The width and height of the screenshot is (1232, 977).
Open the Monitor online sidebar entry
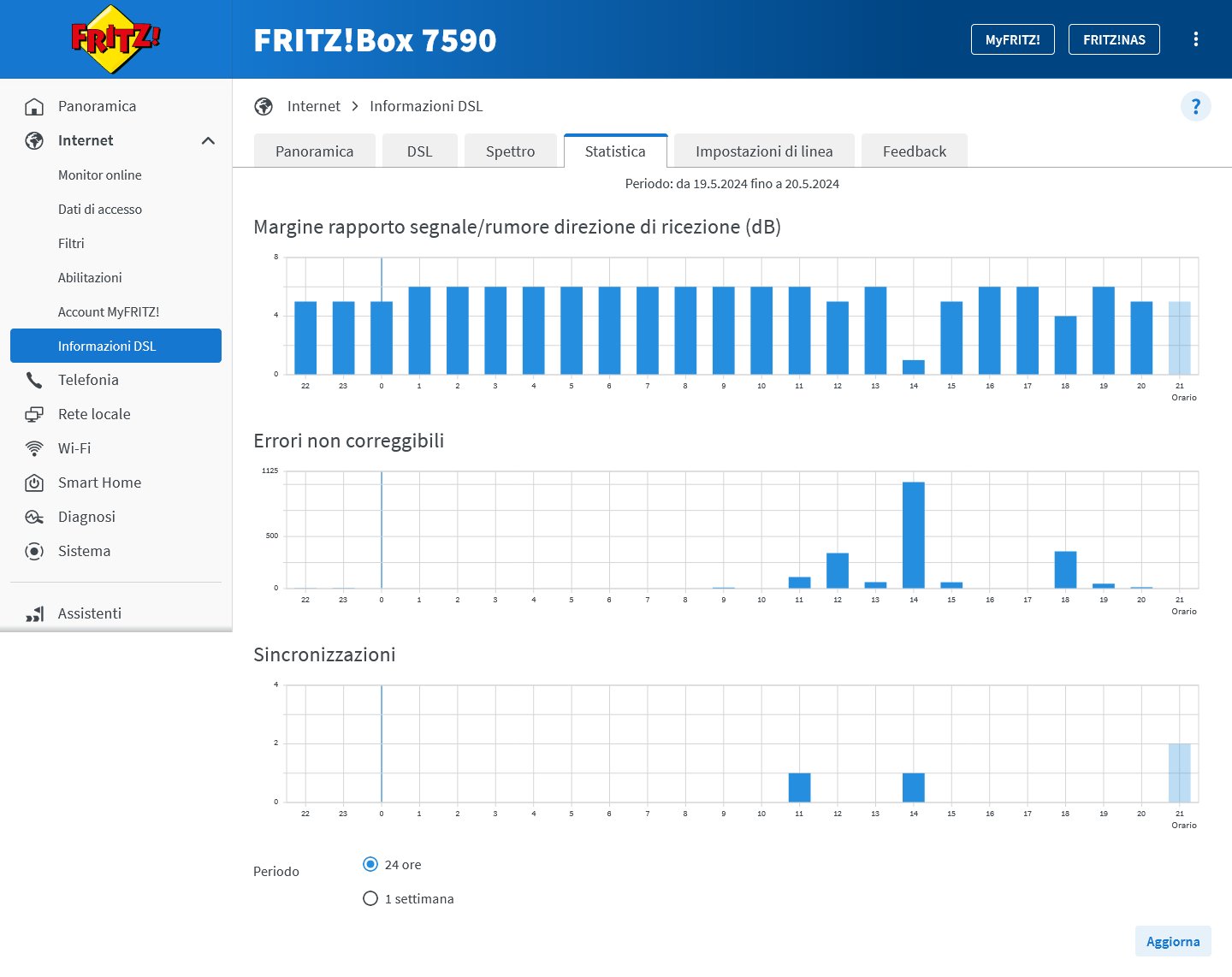pos(100,175)
